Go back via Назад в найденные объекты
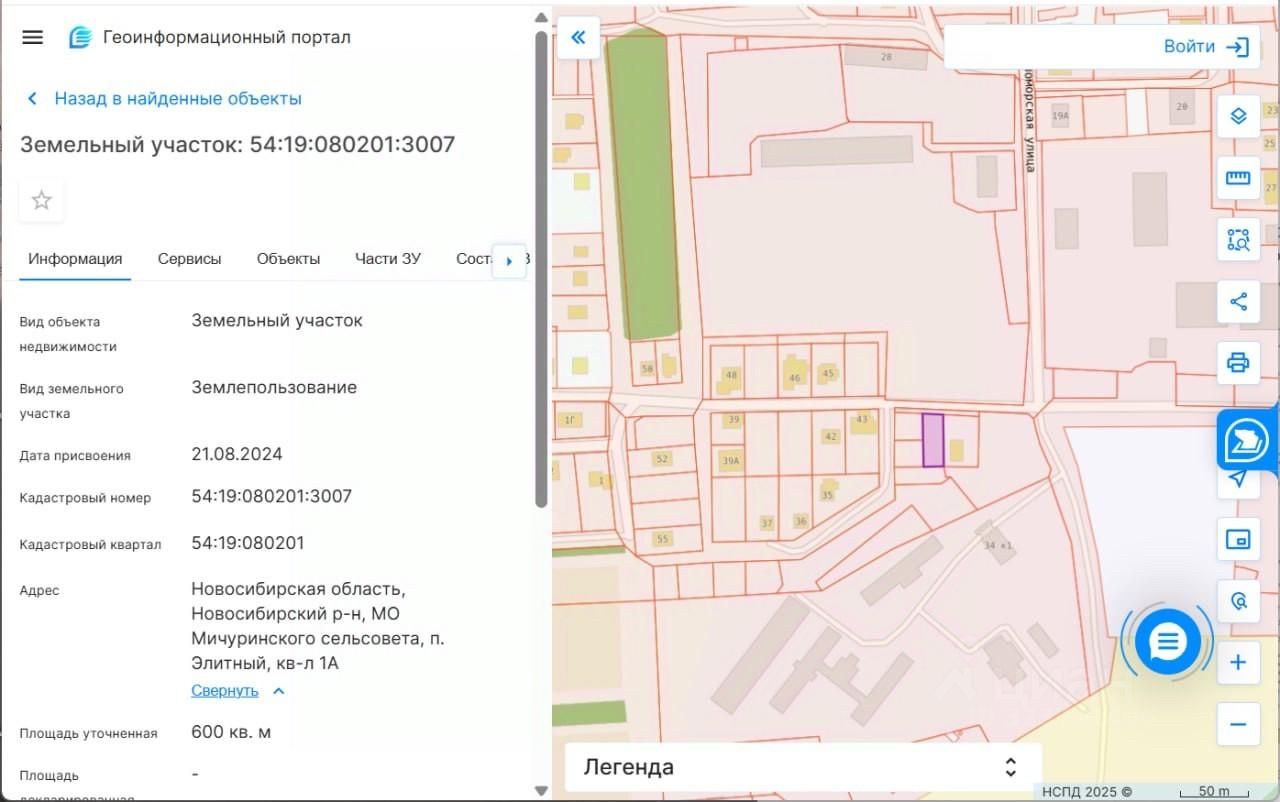Viewport: 1280px width, 802px height. pyautogui.click(x=164, y=98)
